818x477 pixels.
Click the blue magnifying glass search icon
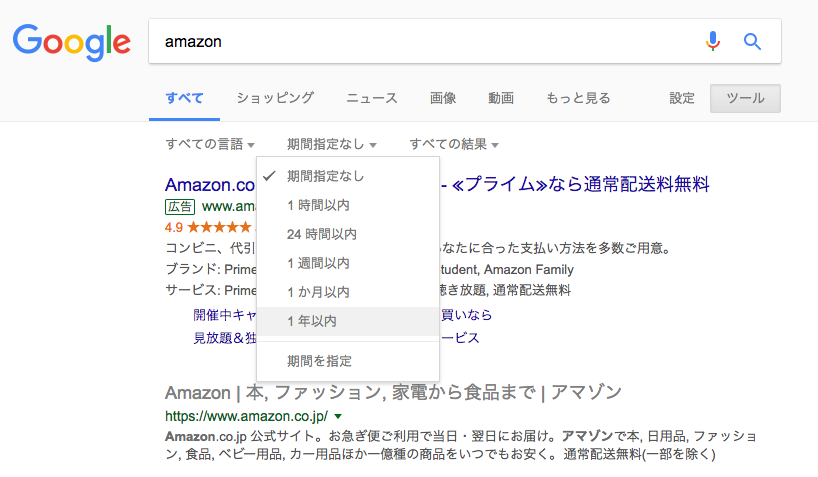pos(752,41)
